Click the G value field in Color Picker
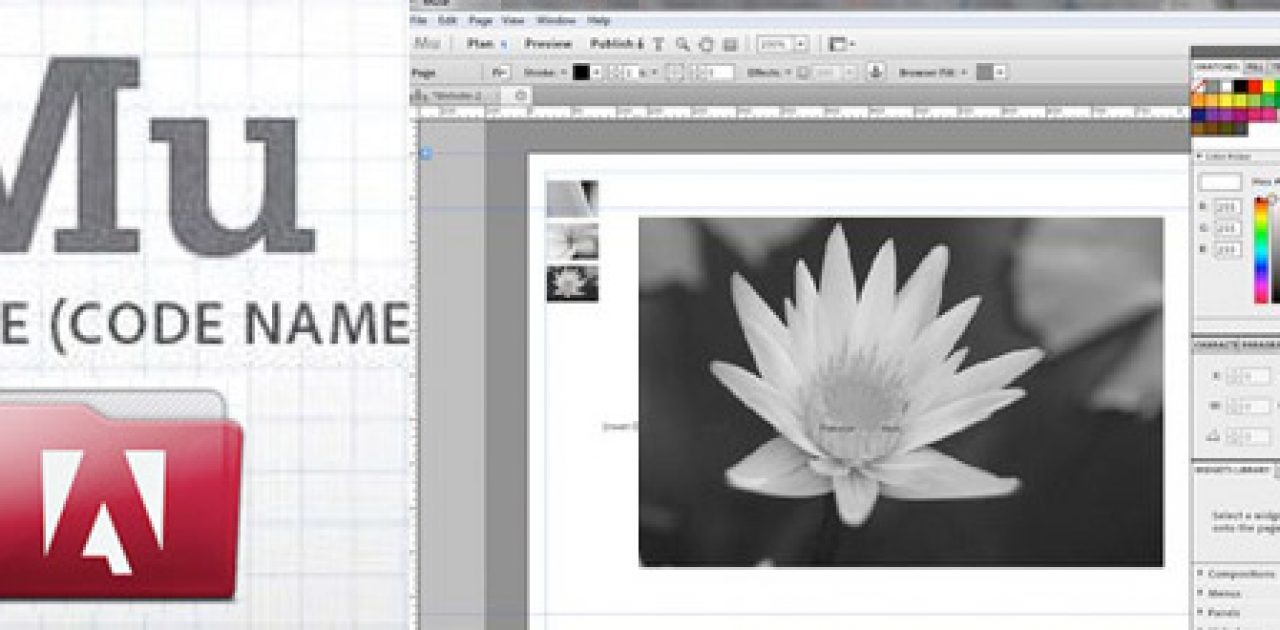This screenshot has height=630, width=1280. coord(1229,228)
